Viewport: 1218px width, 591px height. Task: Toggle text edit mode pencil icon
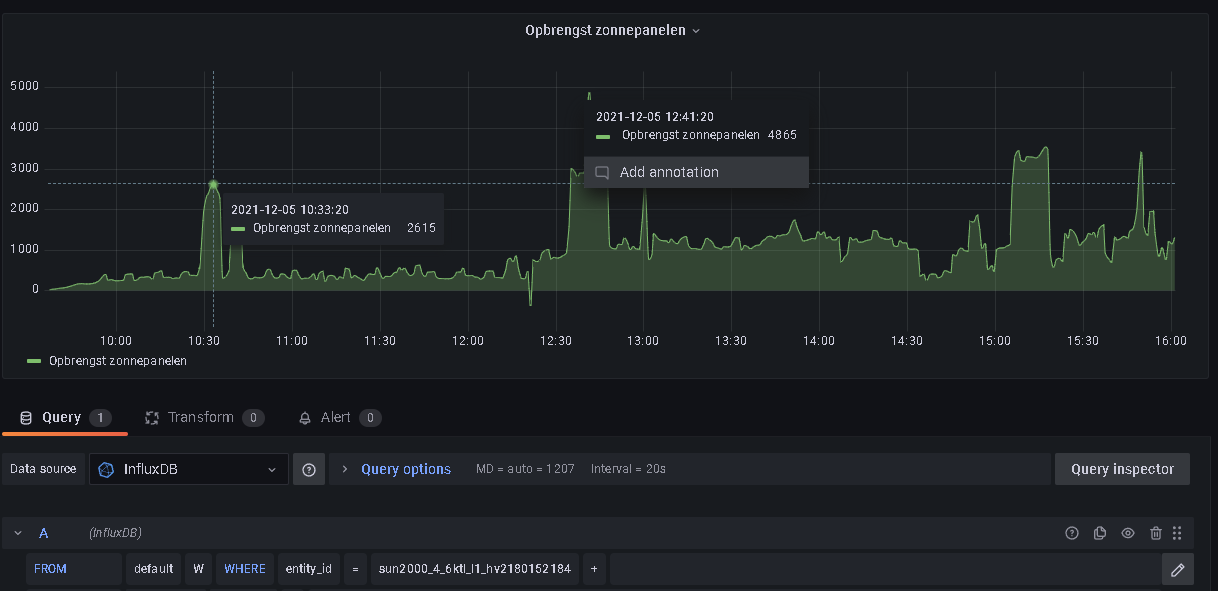[x=1178, y=569]
